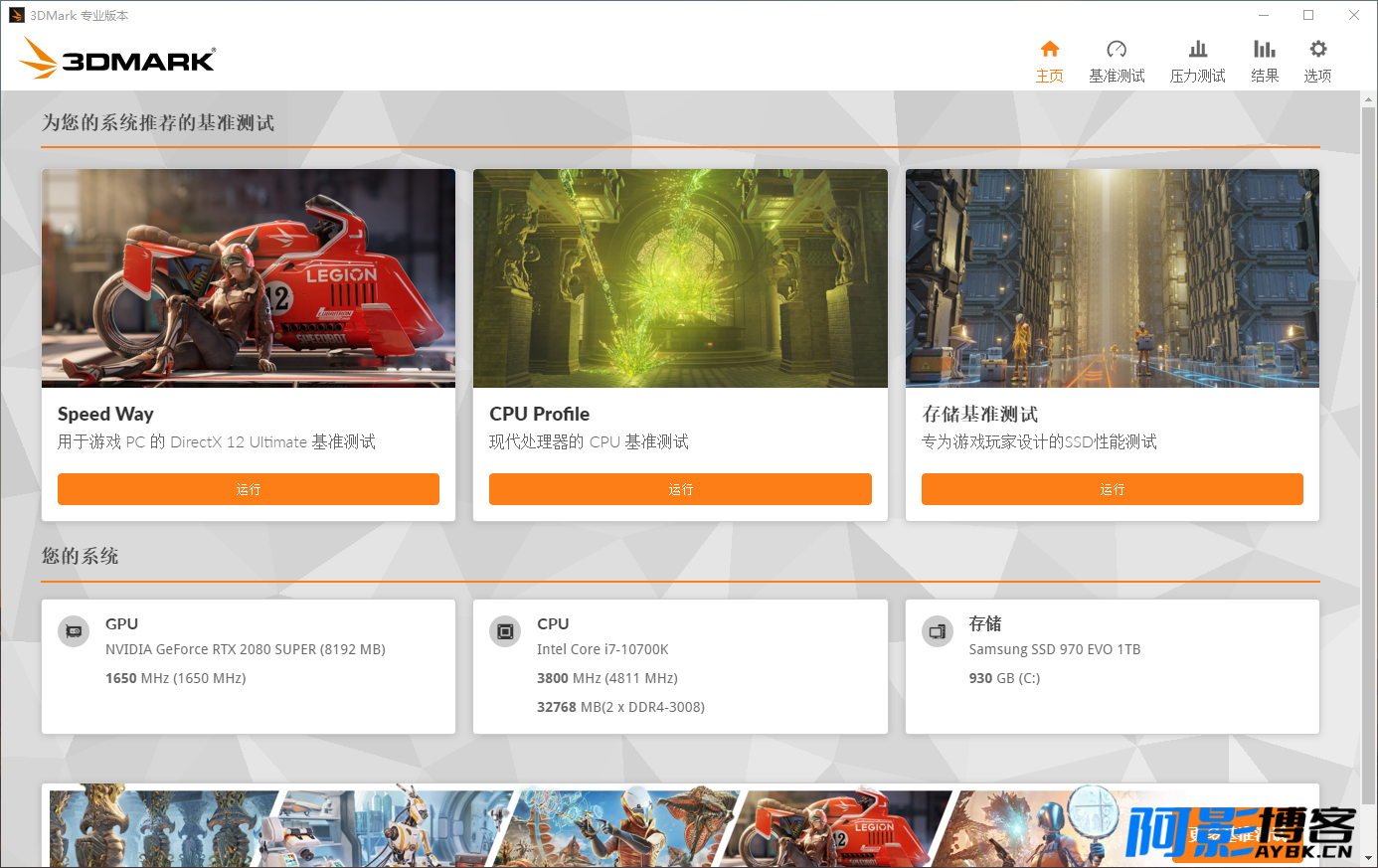Click the 3DMark title bar app icon

tap(16, 15)
